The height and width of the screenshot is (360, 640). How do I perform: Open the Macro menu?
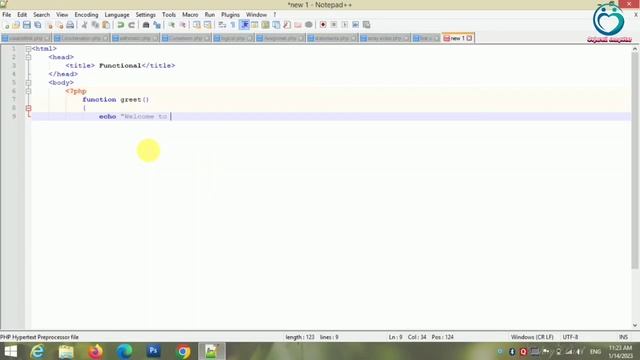(x=190, y=15)
